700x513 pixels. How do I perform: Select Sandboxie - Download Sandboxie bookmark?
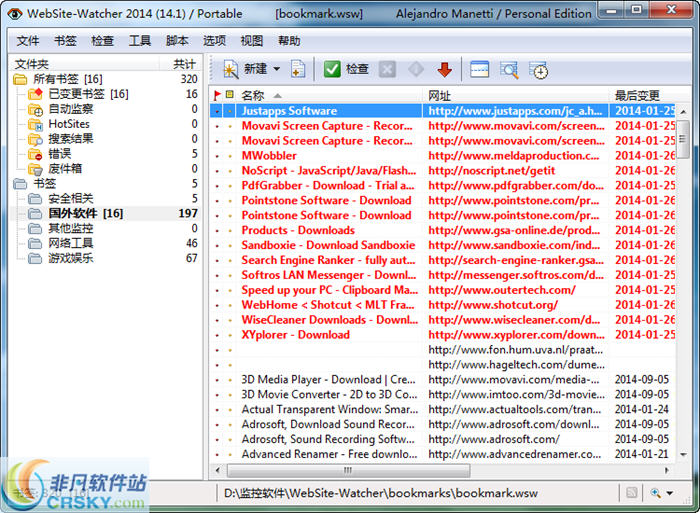(x=329, y=245)
